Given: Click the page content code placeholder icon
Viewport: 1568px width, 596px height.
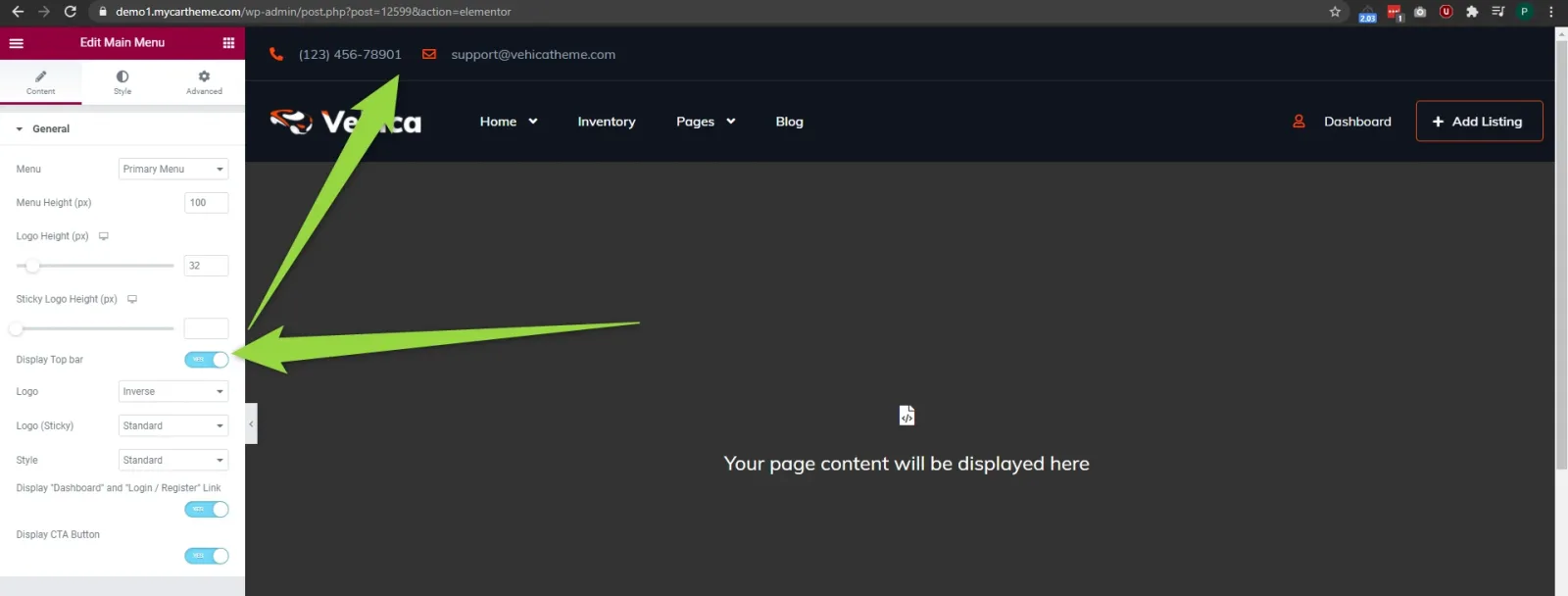Looking at the screenshot, I should [x=906, y=416].
